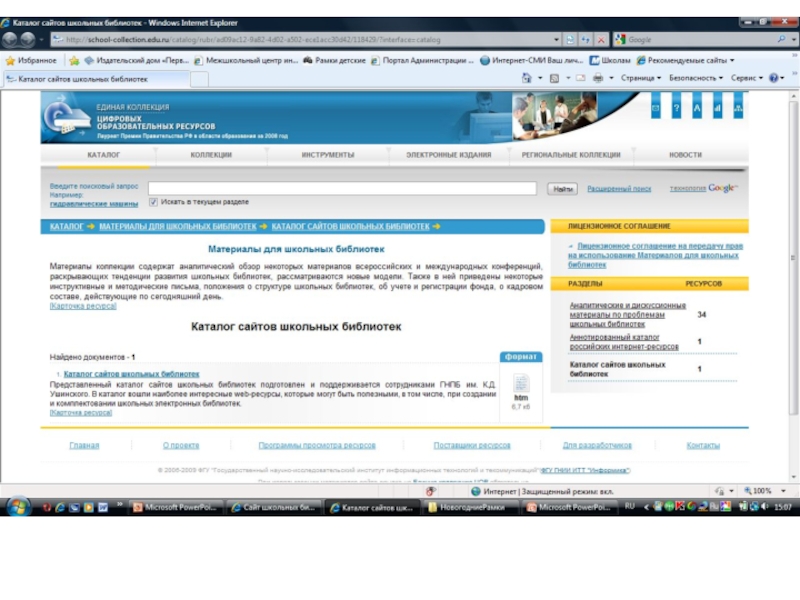This screenshot has width=800, height=600.
Task: Click the Home page icon
Action: point(527,78)
